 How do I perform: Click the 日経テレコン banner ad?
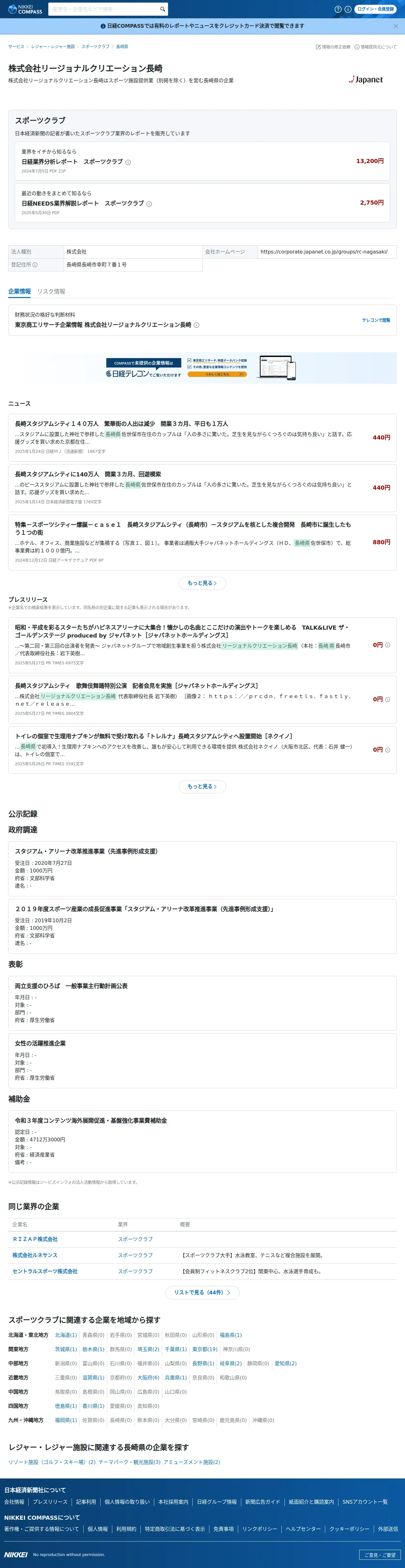202,368
